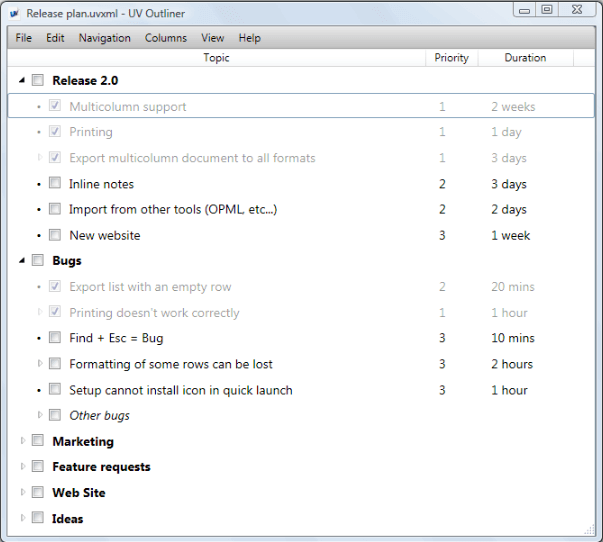Expand the Other bugs row
Viewport: 603px width, 542px height.
click(x=40, y=415)
